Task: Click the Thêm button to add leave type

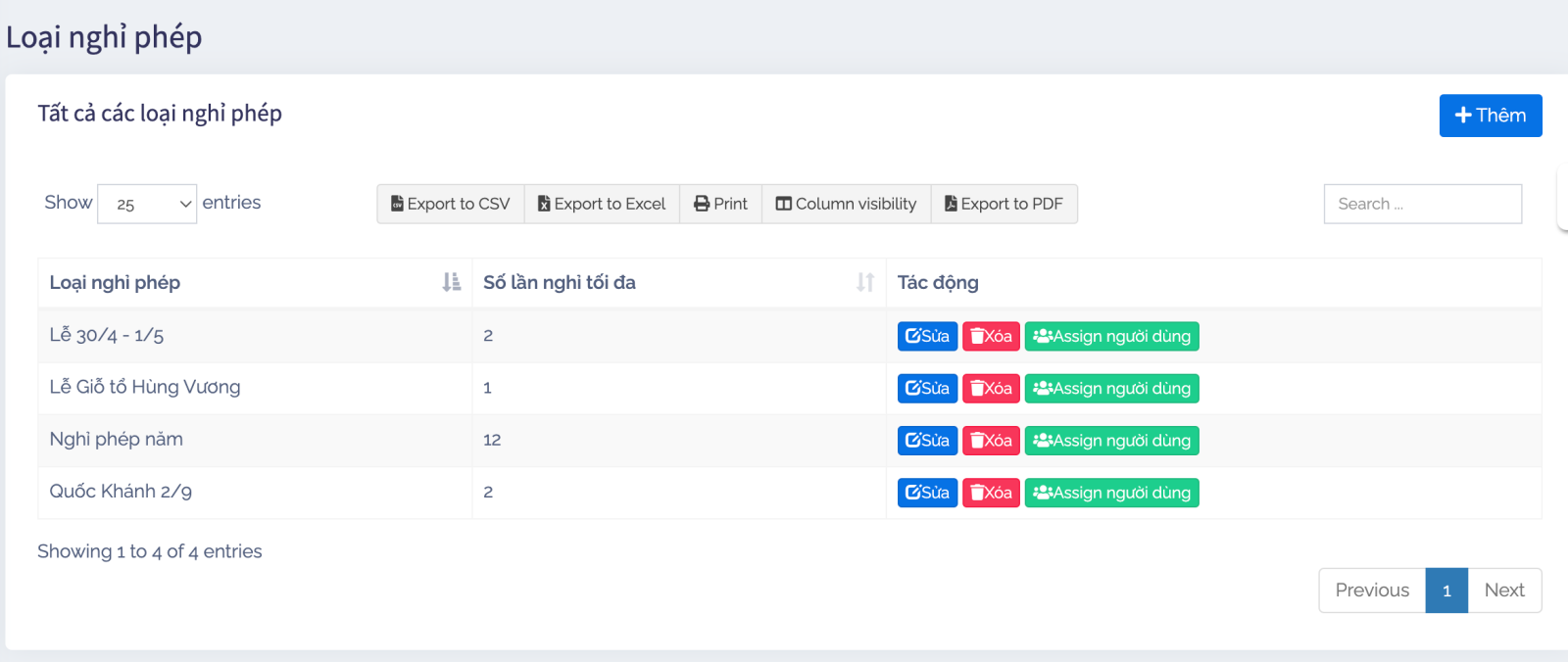Action: pyautogui.click(x=1490, y=116)
